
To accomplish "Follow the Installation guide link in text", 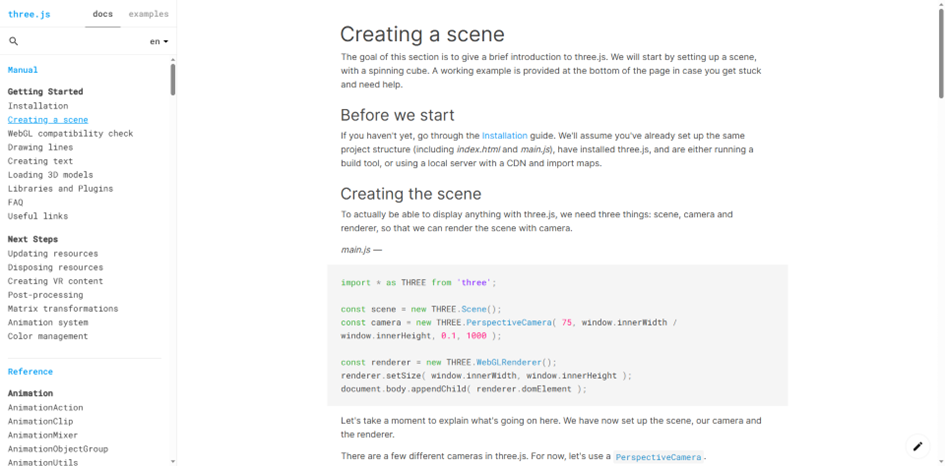I will coord(504,136).
